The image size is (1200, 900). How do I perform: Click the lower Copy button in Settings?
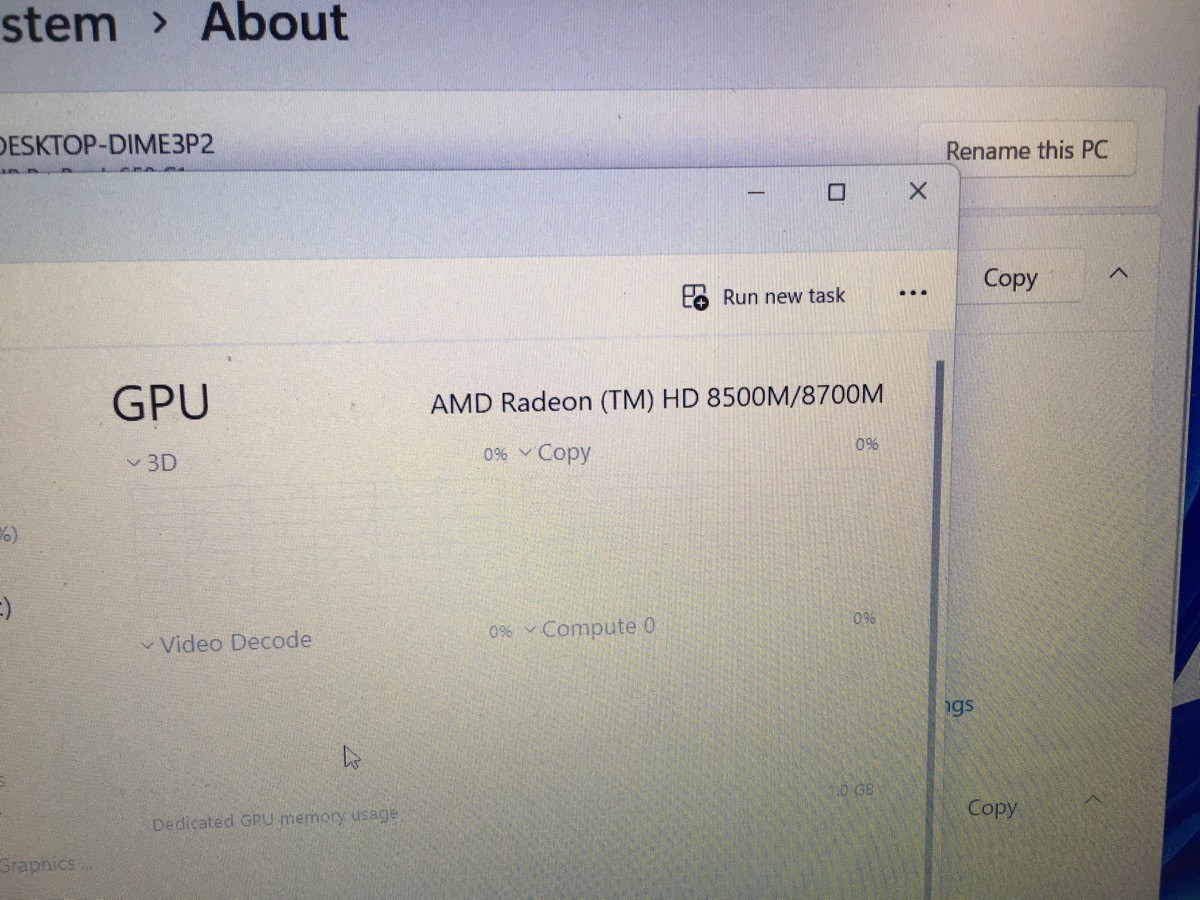(992, 807)
